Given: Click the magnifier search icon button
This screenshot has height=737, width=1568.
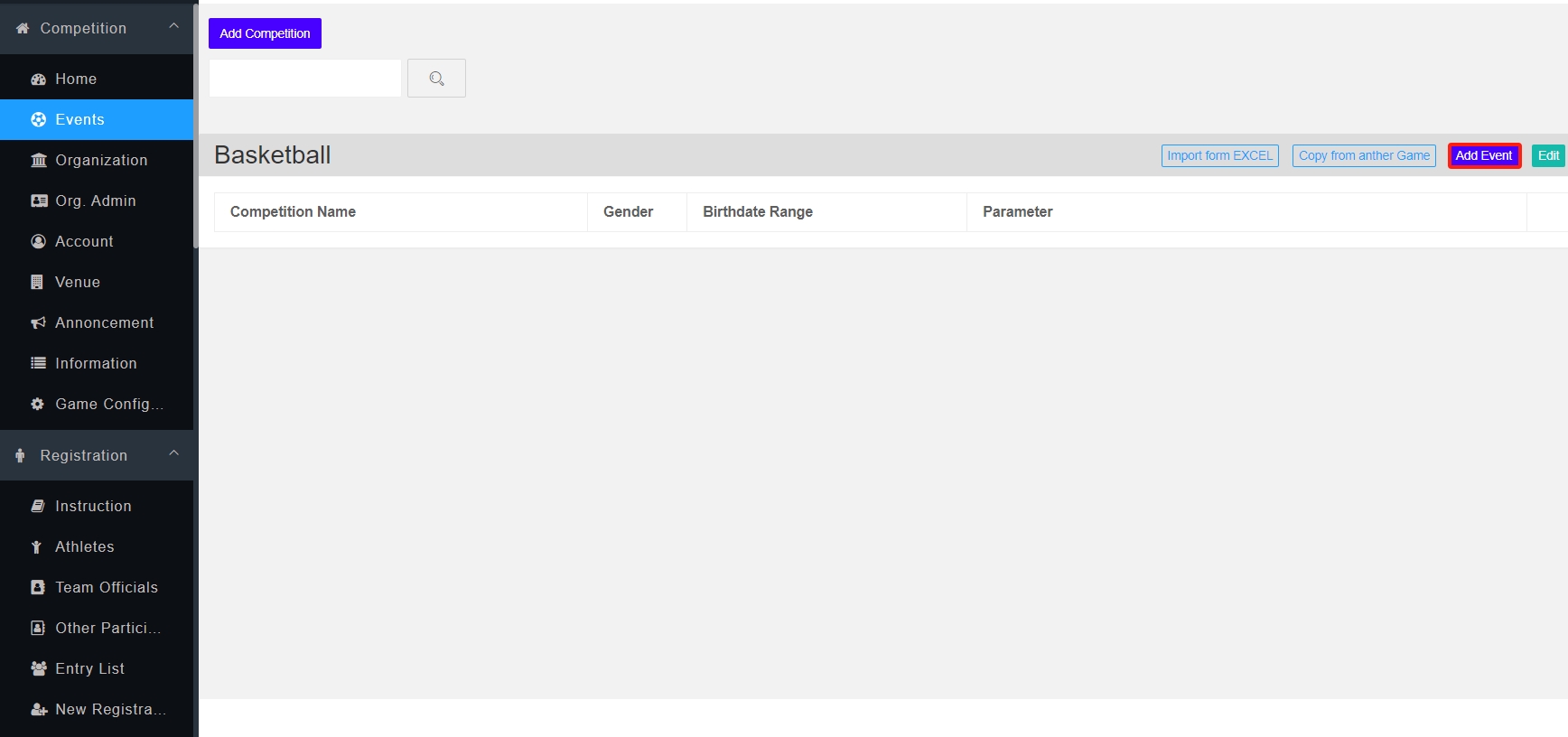Looking at the screenshot, I should pos(436,79).
